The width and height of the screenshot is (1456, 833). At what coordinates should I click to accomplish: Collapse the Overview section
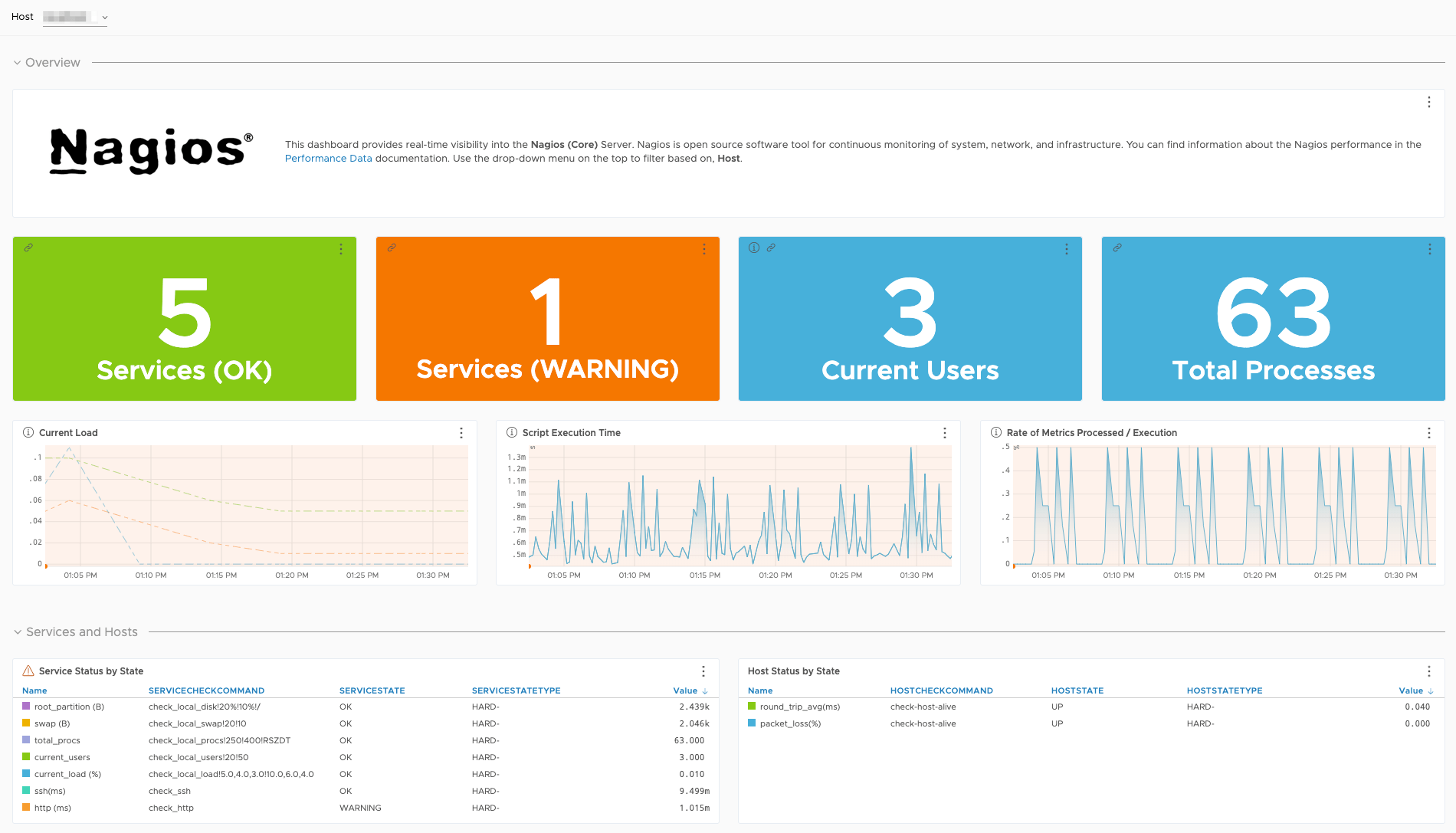[x=17, y=62]
